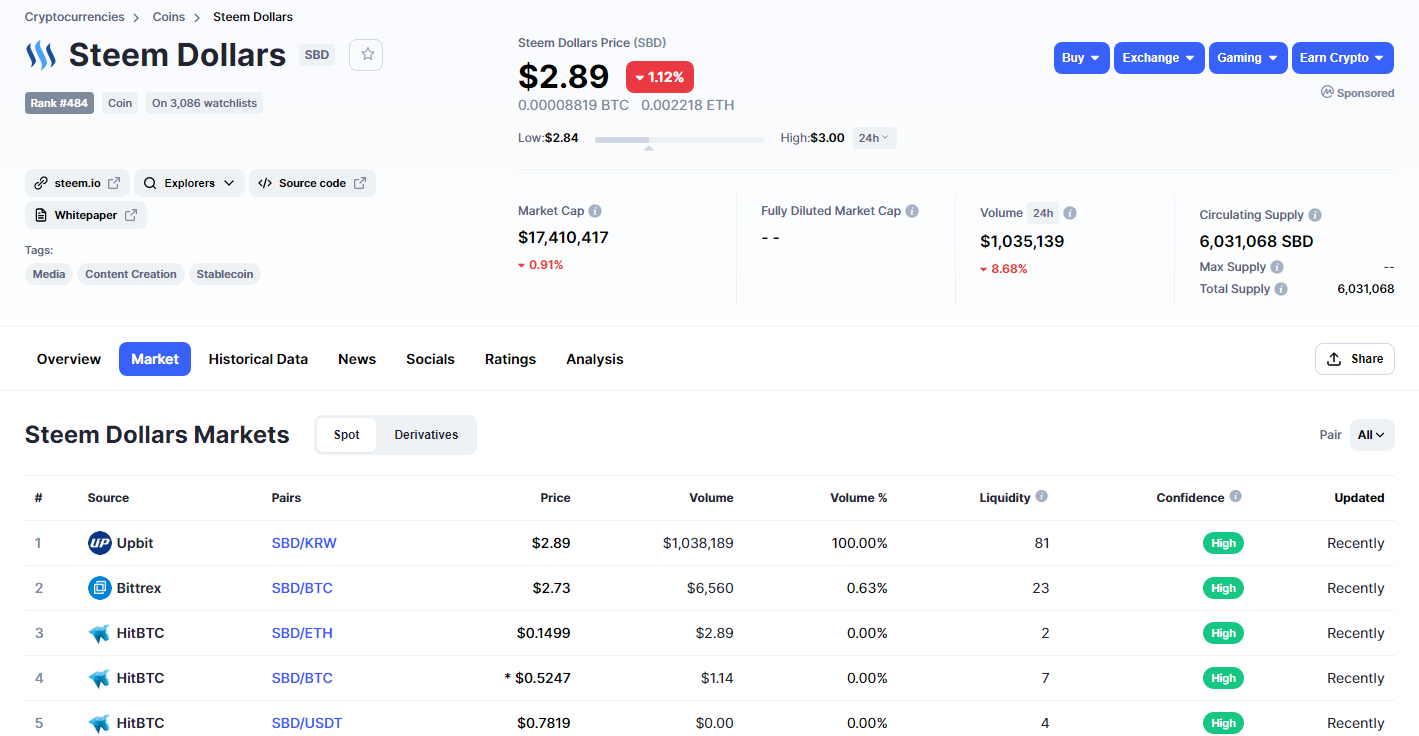
Task: Switch markets to Spot
Action: tap(347, 435)
